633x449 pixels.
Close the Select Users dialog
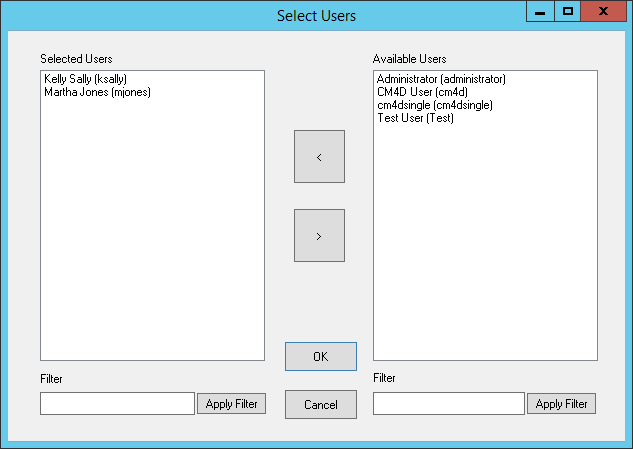pyautogui.click(x=604, y=12)
